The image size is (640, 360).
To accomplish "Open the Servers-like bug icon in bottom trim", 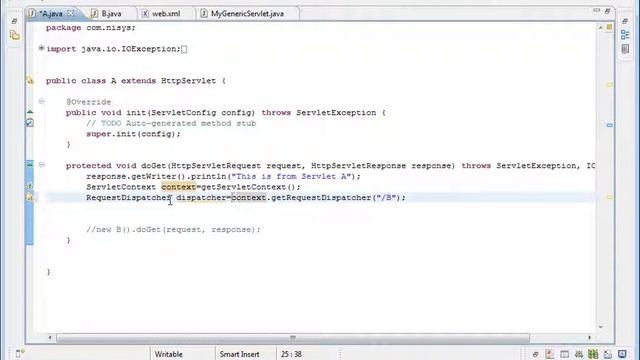I will (579, 354).
